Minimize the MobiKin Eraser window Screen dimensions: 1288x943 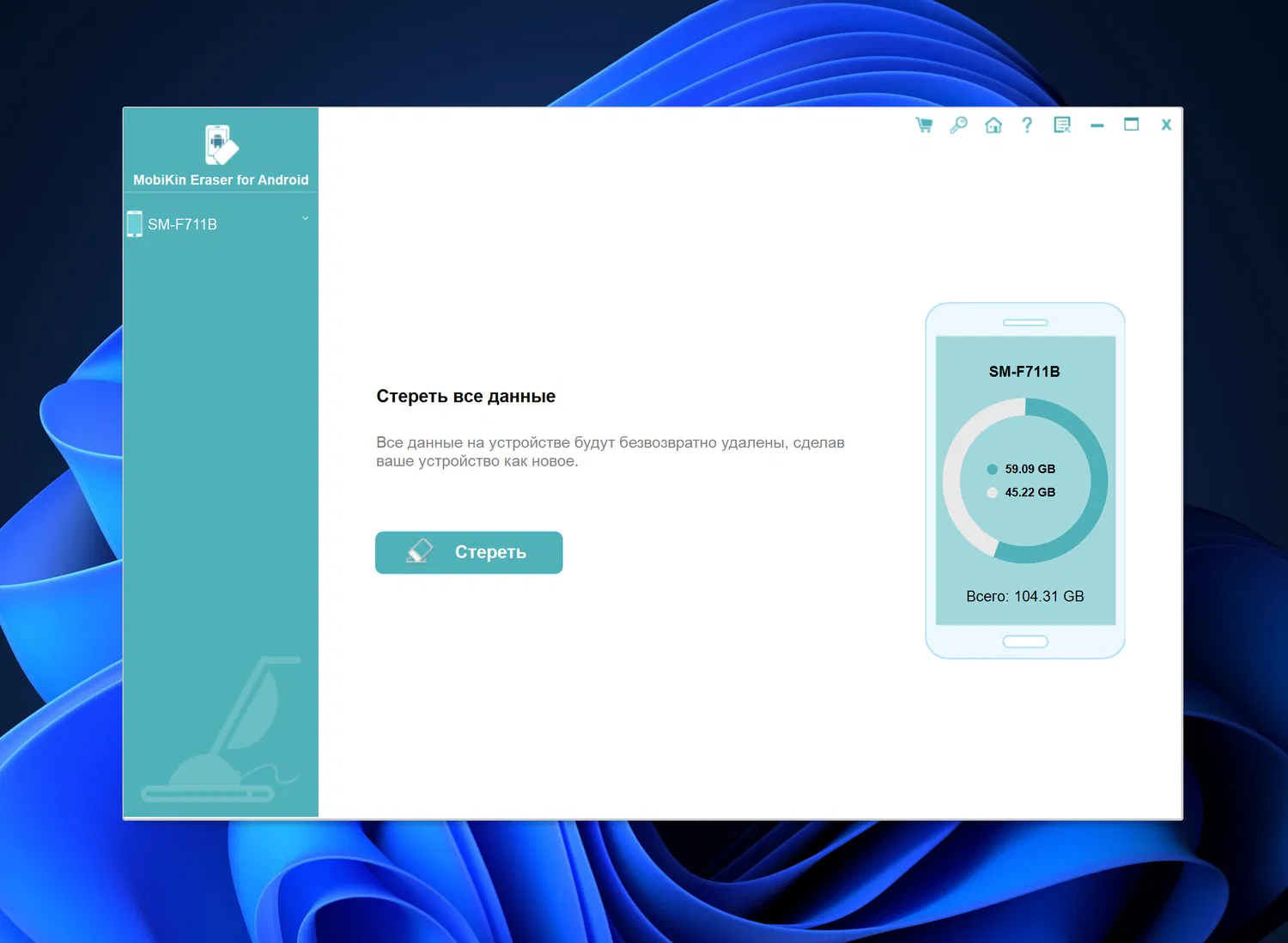pos(1097,125)
